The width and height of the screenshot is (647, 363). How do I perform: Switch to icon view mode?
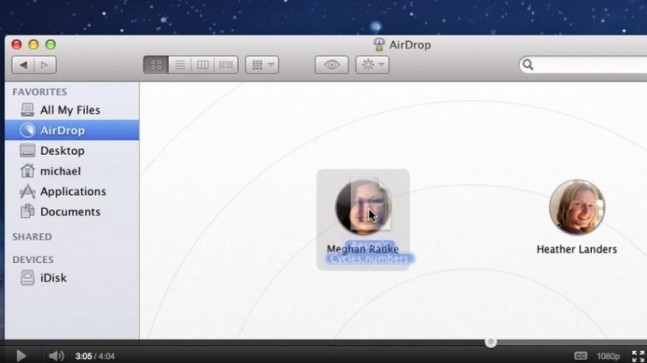click(156, 65)
